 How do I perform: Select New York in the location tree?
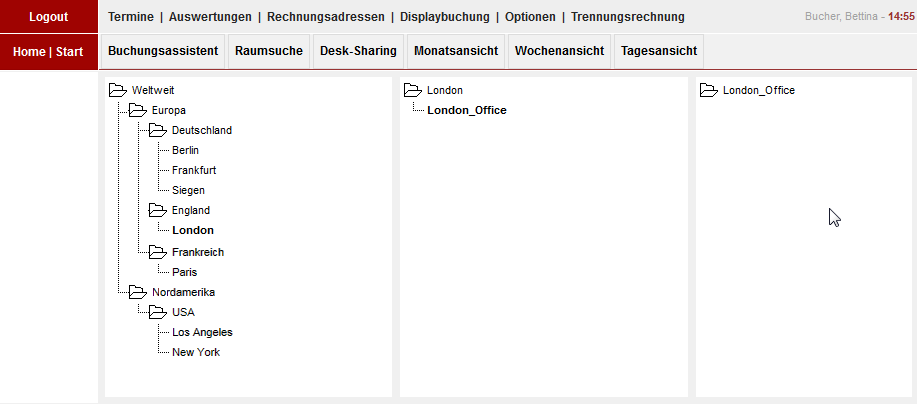point(196,353)
